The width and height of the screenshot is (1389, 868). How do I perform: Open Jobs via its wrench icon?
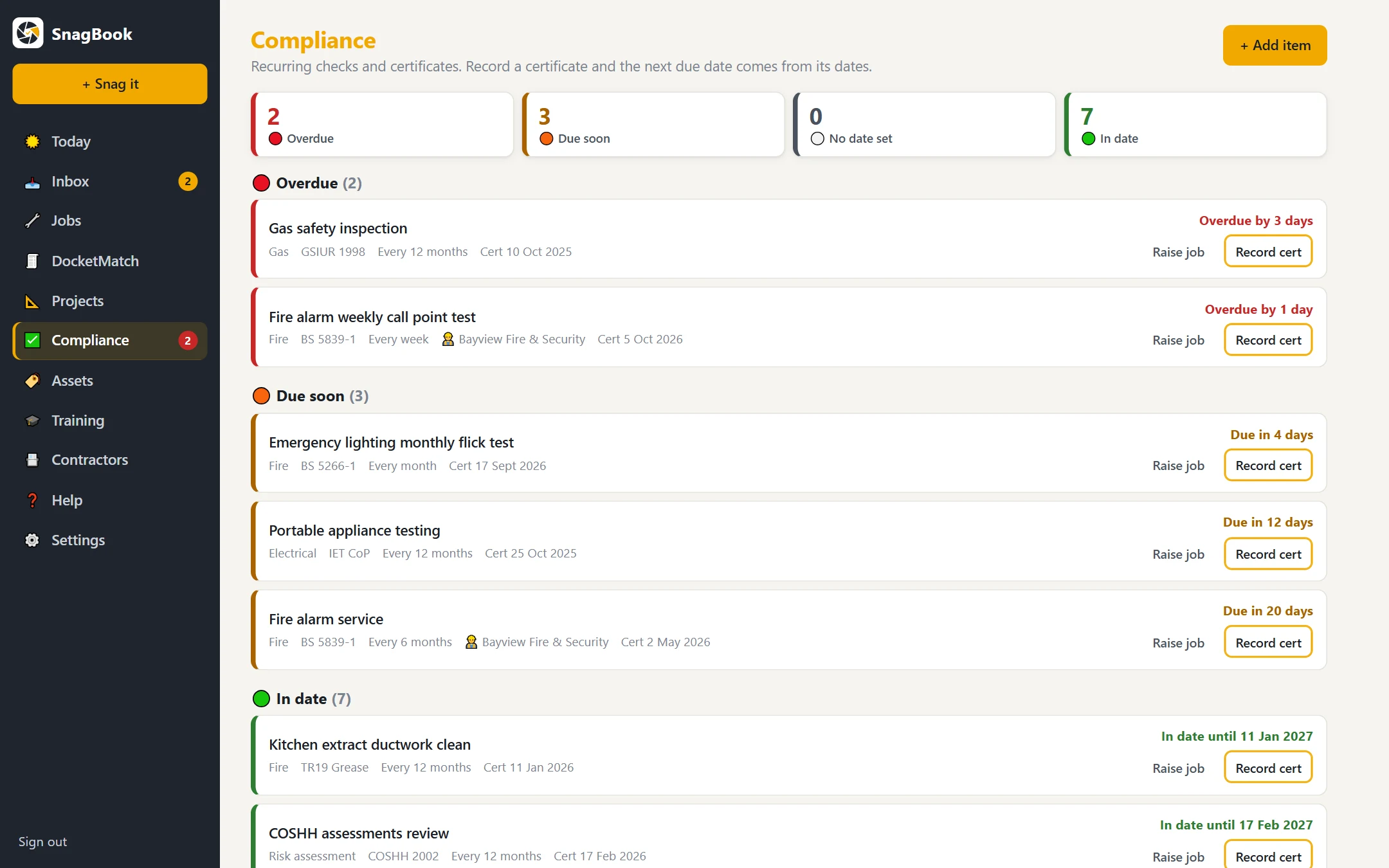[32, 221]
